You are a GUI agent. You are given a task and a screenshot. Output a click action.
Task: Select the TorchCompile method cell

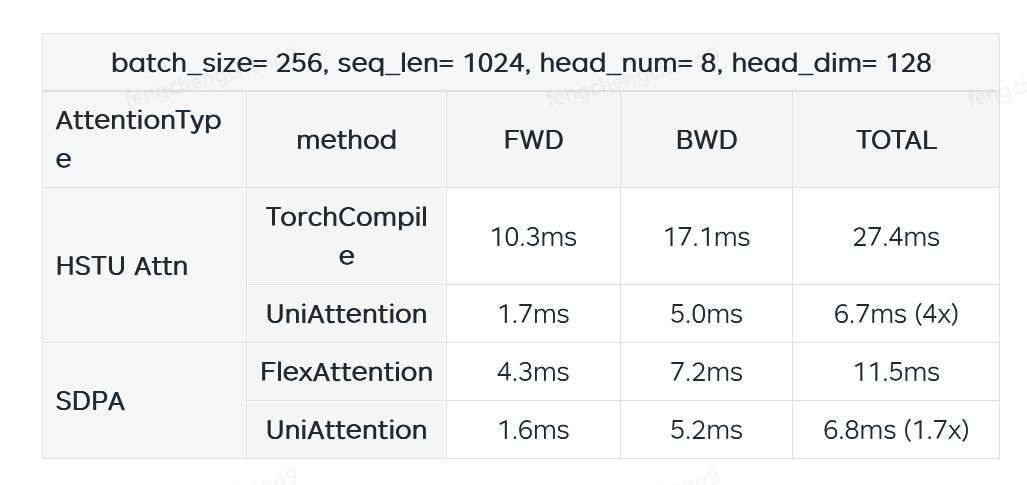pos(346,236)
